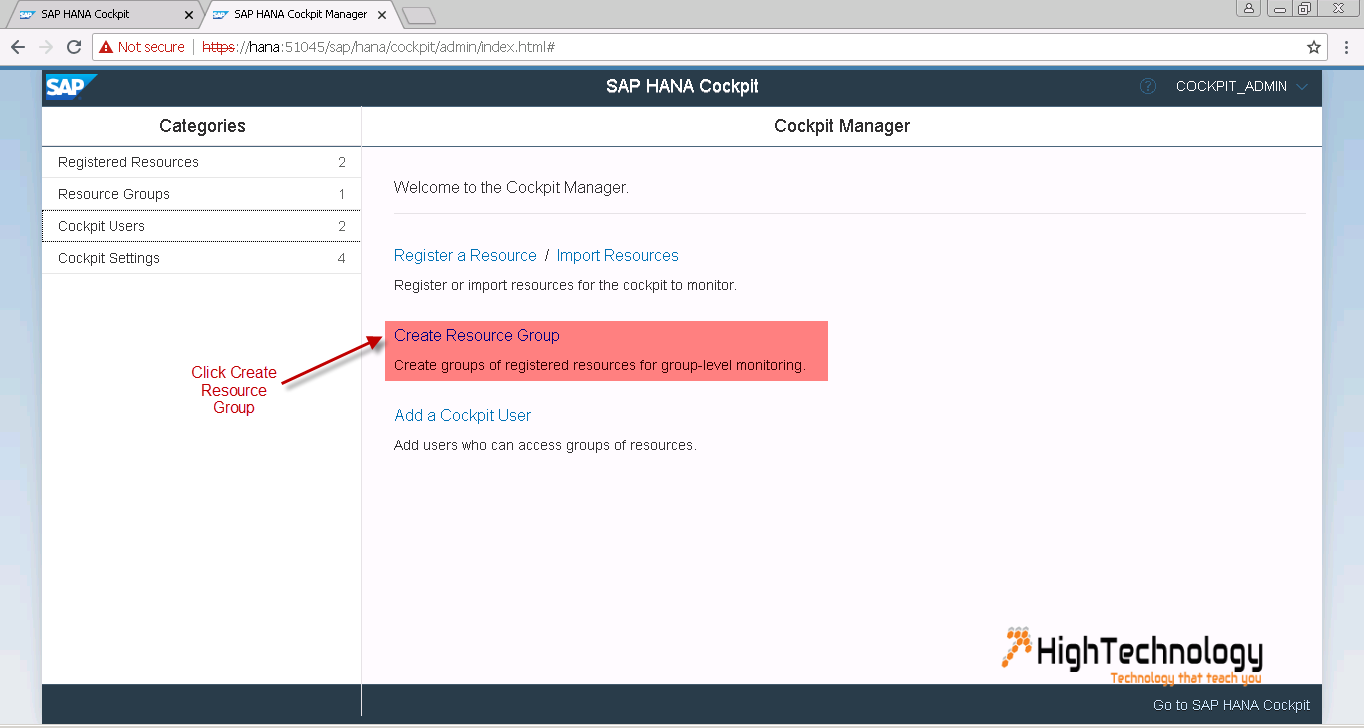This screenshot has height=728, width=1364.
Task: Open the Chrome three-dot menu
Action: 1346,47
